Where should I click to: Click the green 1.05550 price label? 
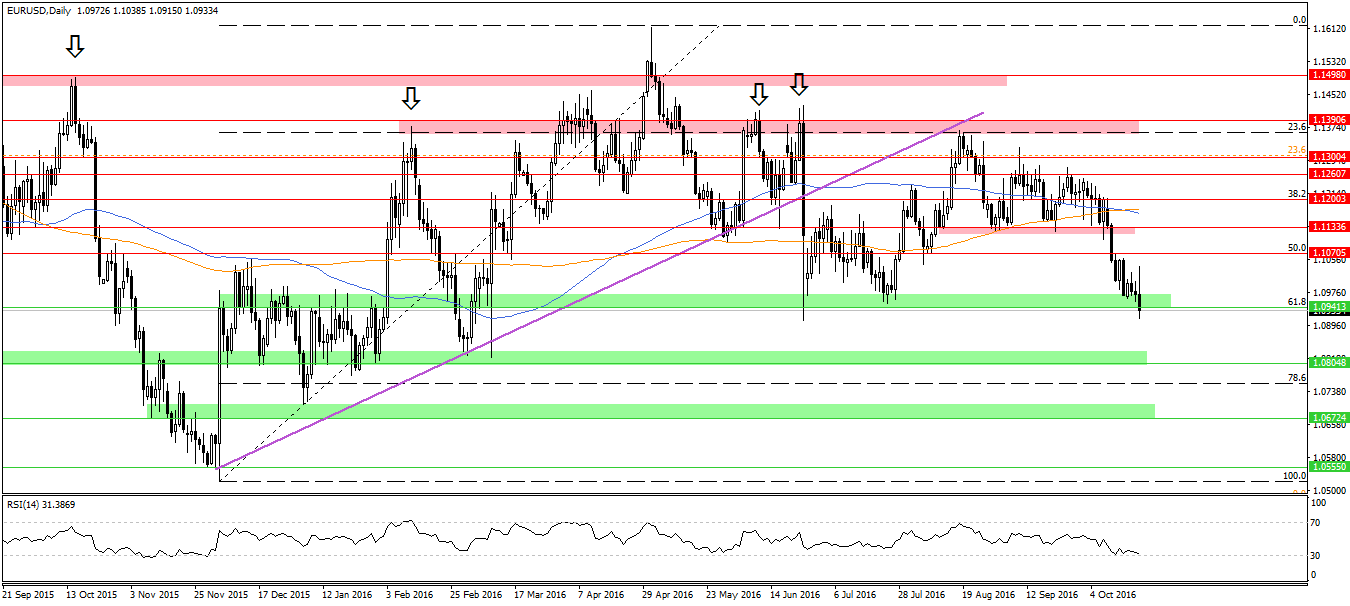[1330, 467]
